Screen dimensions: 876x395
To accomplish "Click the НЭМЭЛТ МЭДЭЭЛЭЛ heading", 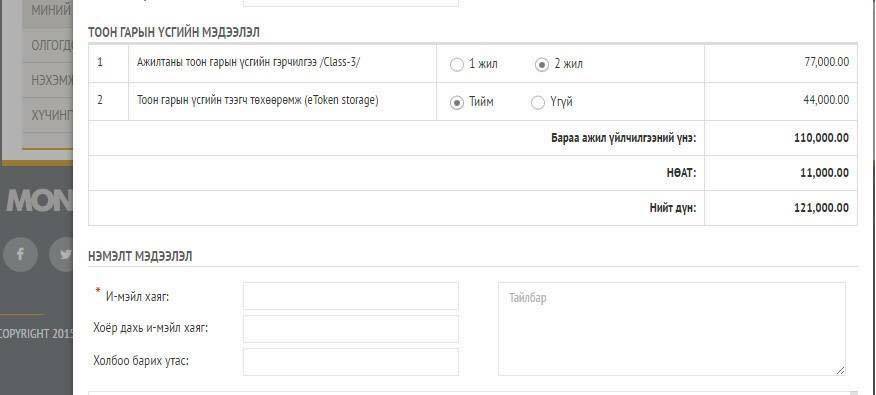I will [140, 256].
